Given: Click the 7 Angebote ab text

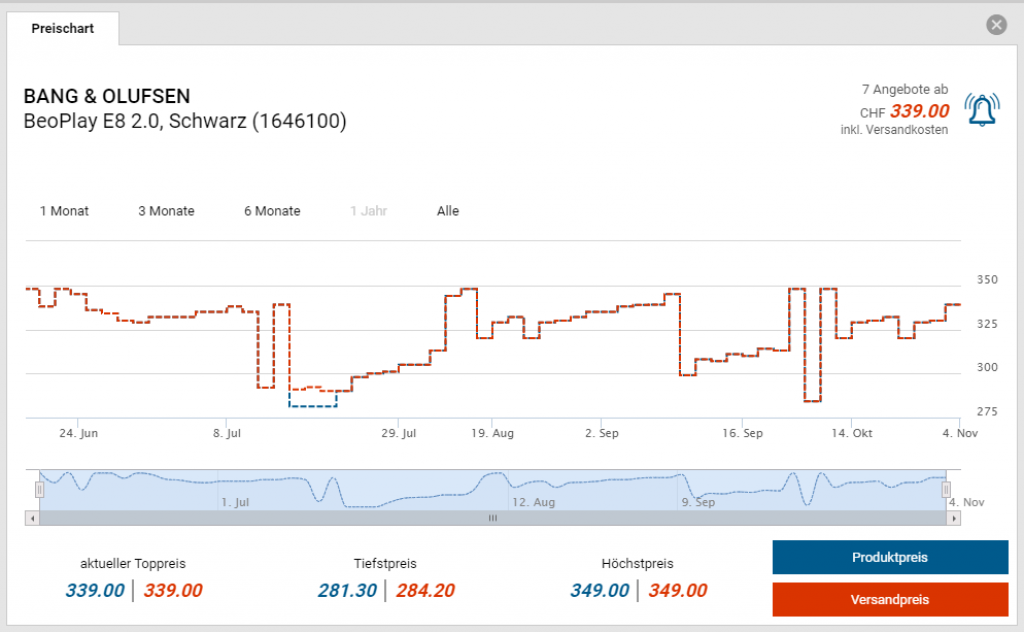Looking at the screenshot, I should pyautogui.click(x=904, y=89).
